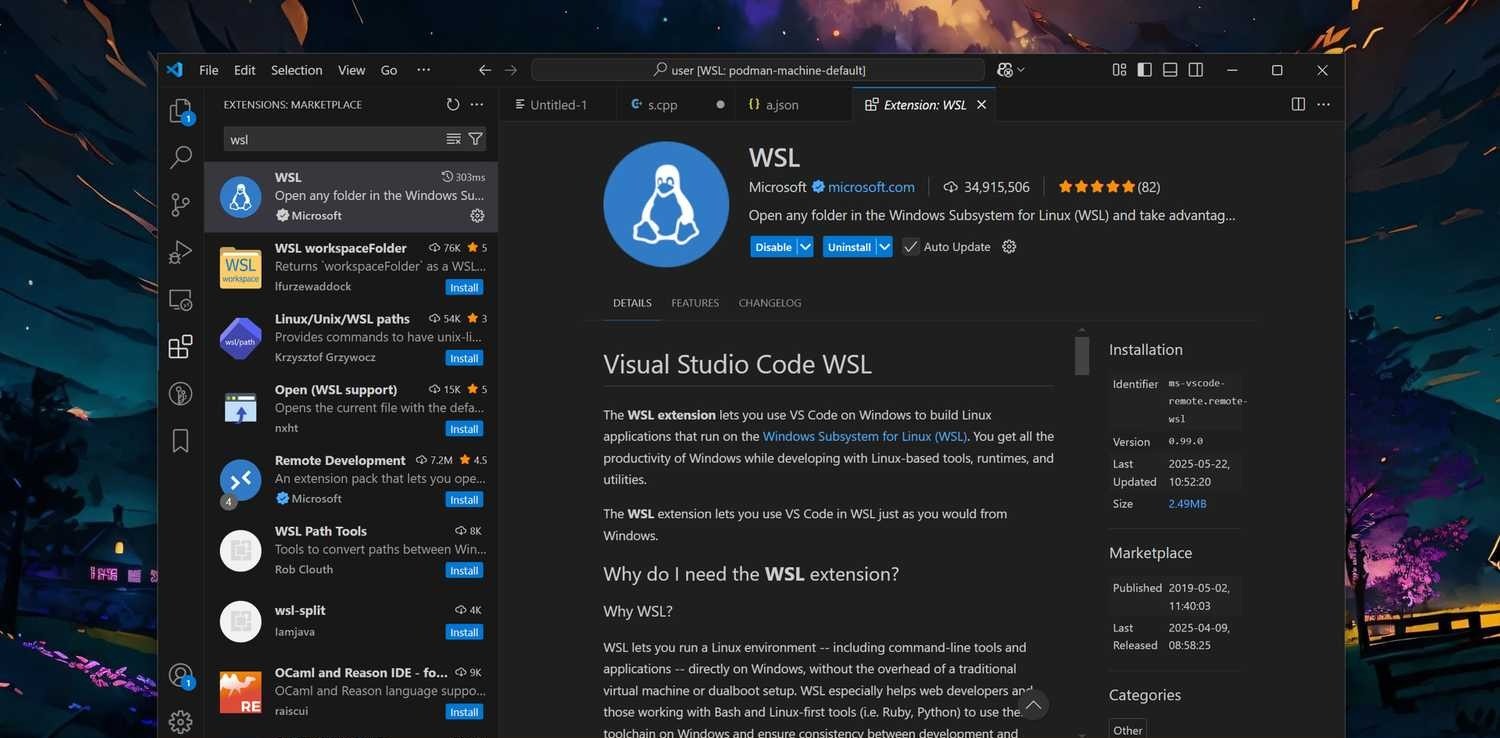Open the Edit menu

point(245,70)
